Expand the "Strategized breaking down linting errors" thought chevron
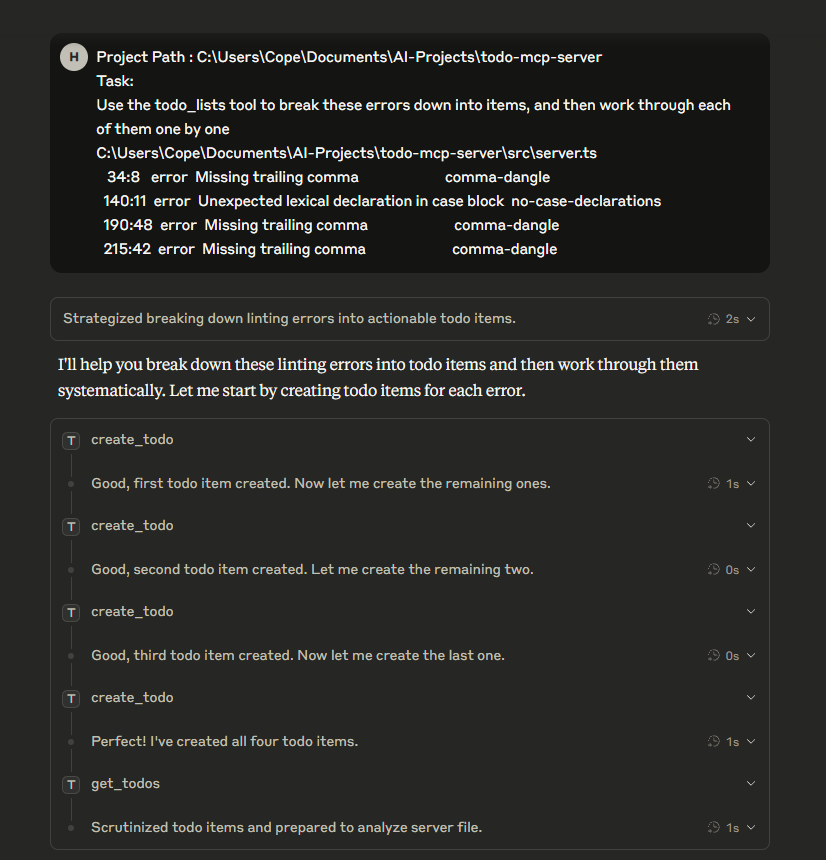826x860 pixels. tap(751, 319)
